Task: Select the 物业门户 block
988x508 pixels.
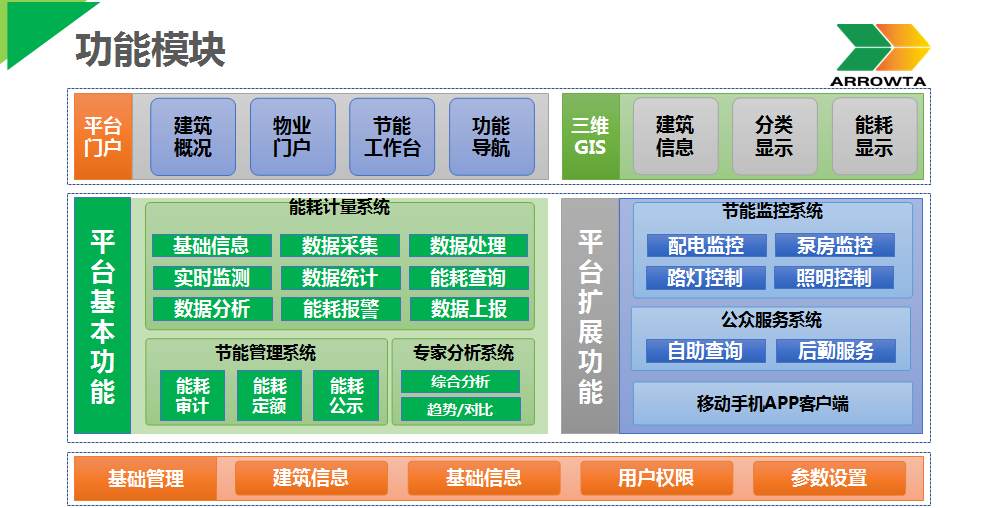Action: tap(292, 137)
